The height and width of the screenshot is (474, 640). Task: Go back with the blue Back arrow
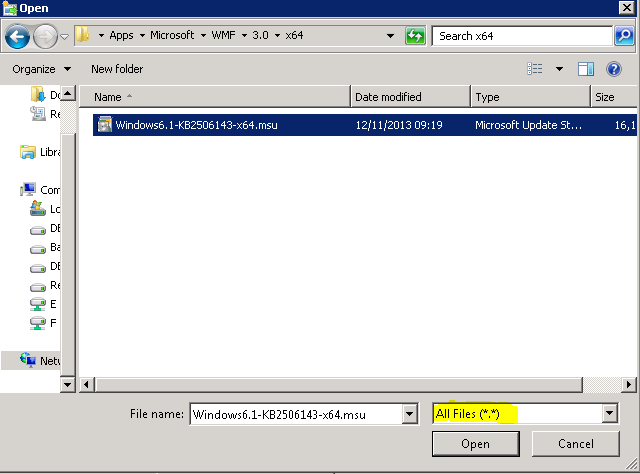17,36
